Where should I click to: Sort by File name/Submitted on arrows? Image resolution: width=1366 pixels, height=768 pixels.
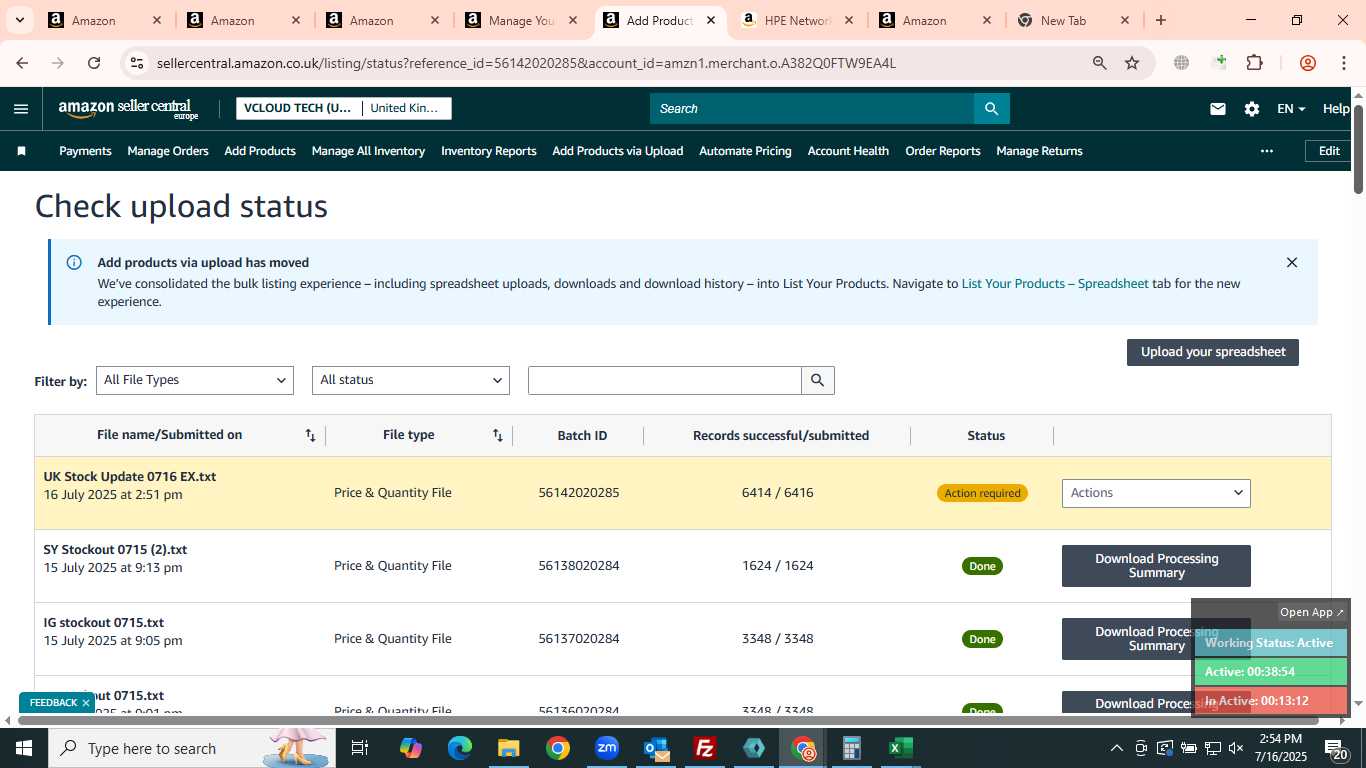[311, 435]
